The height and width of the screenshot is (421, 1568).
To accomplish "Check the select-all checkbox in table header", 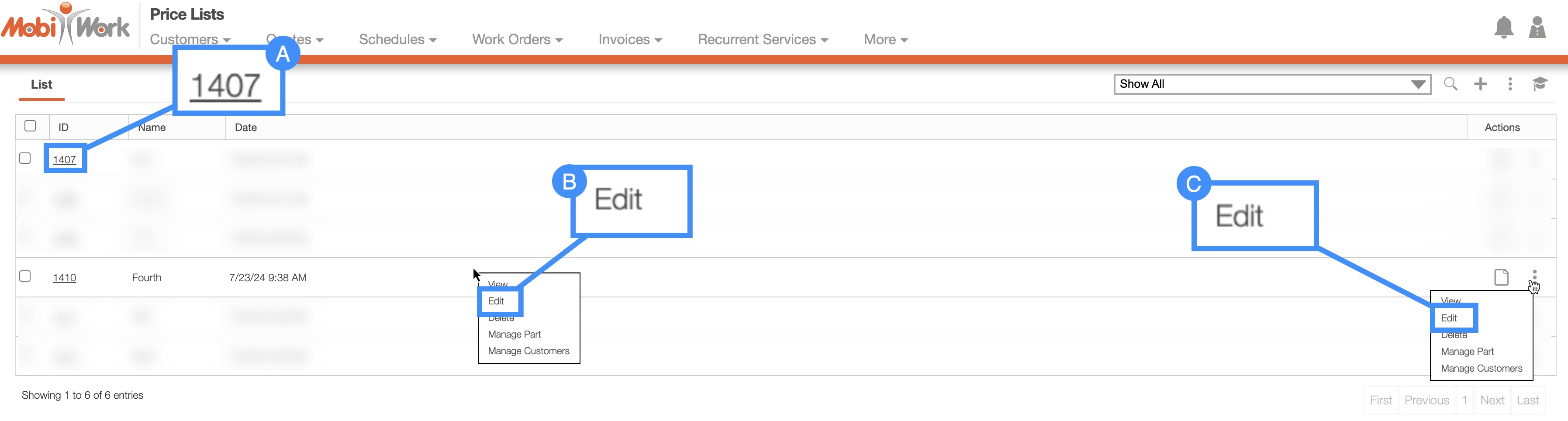I will (x=30, y=126).
